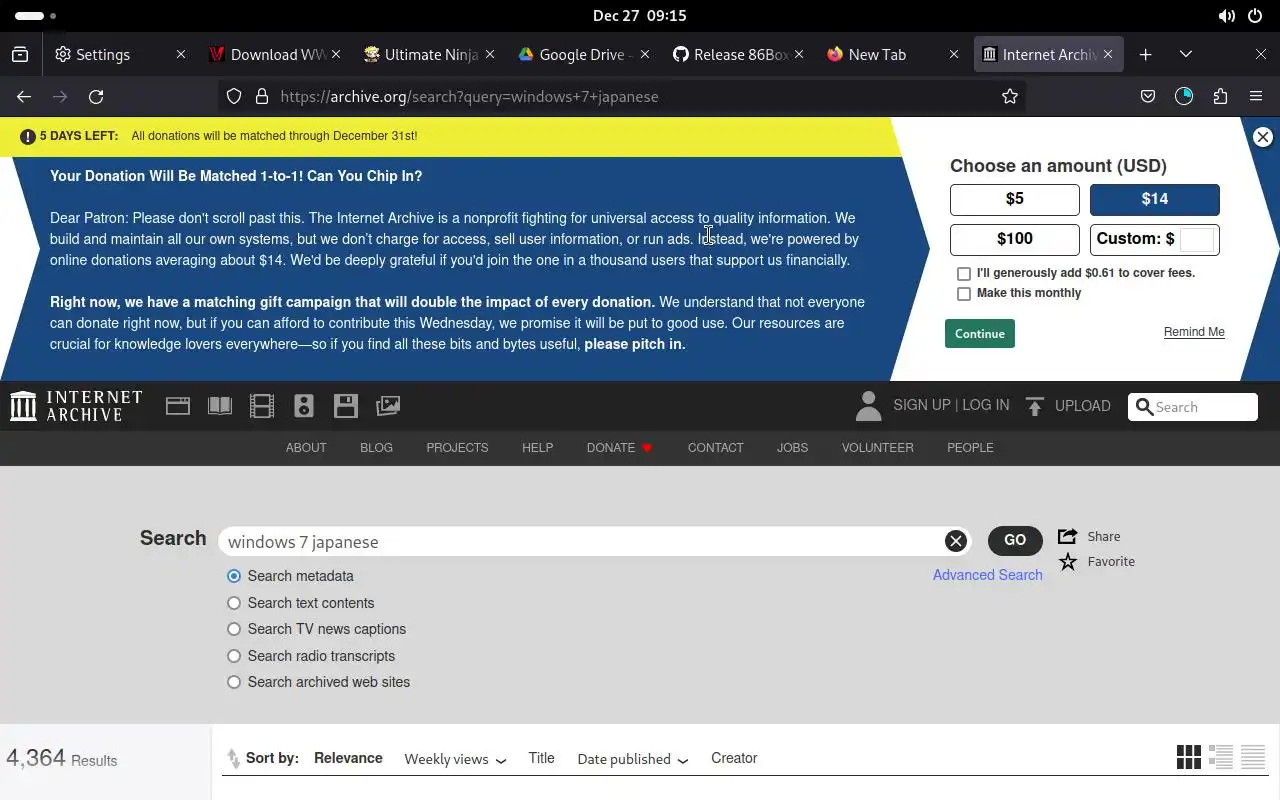Viewport: 1280px width, 800px height.
Task: Reload the current page
Action: click(96, 96)
